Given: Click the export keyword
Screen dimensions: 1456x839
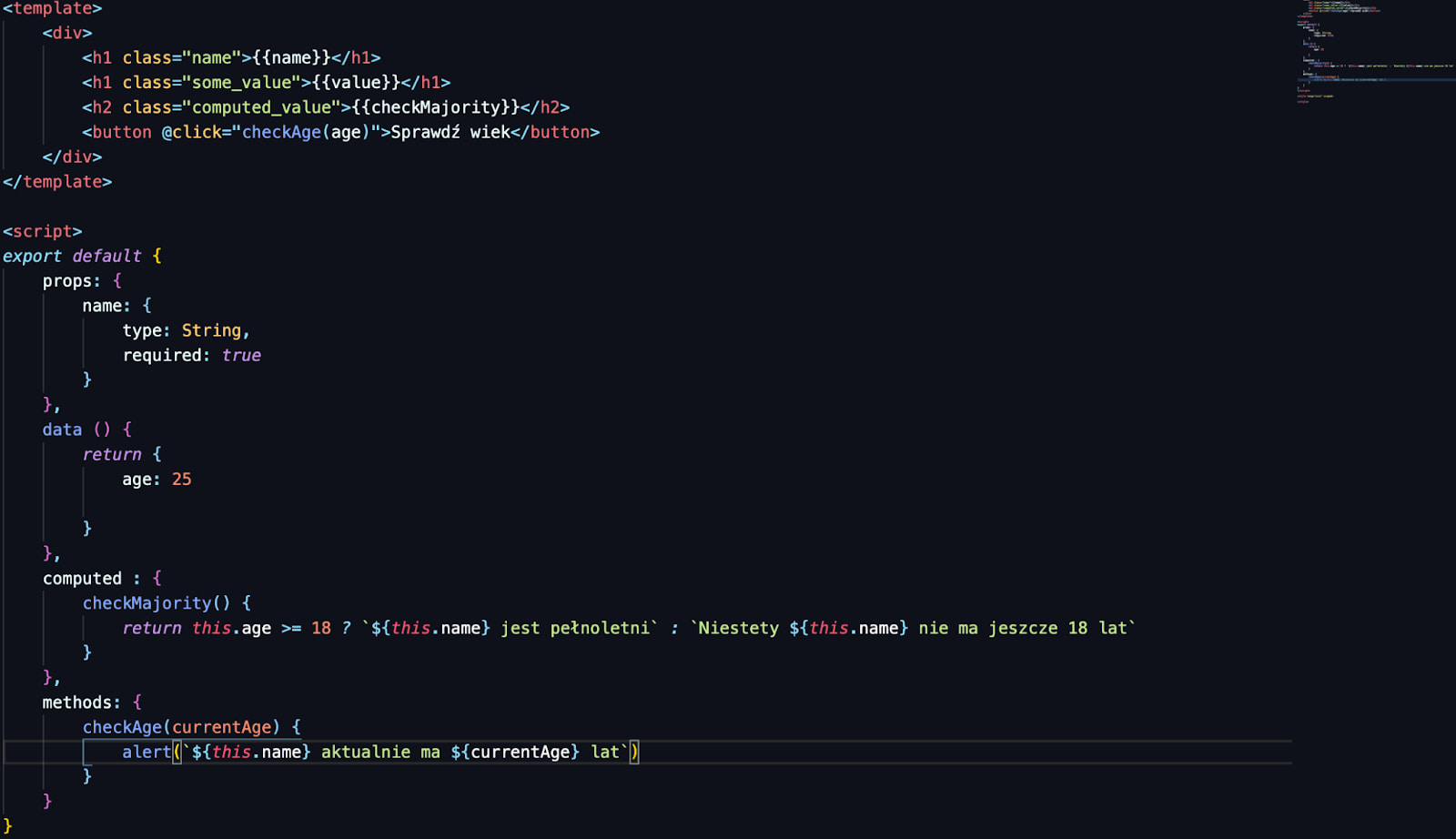Looking at the screenshot, I should [32, 257].
